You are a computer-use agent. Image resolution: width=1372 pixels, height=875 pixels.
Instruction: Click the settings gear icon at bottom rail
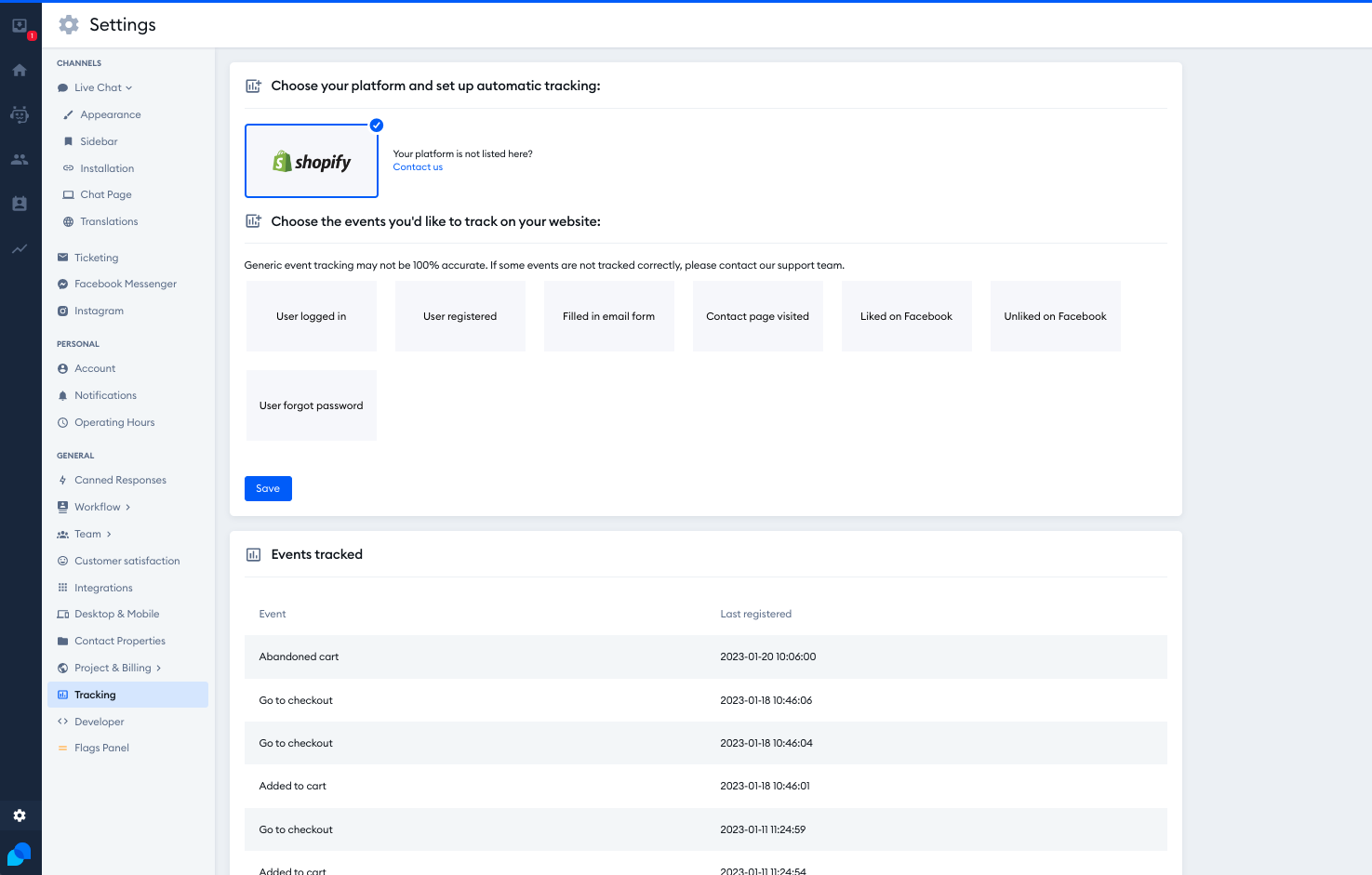[20, 815]
